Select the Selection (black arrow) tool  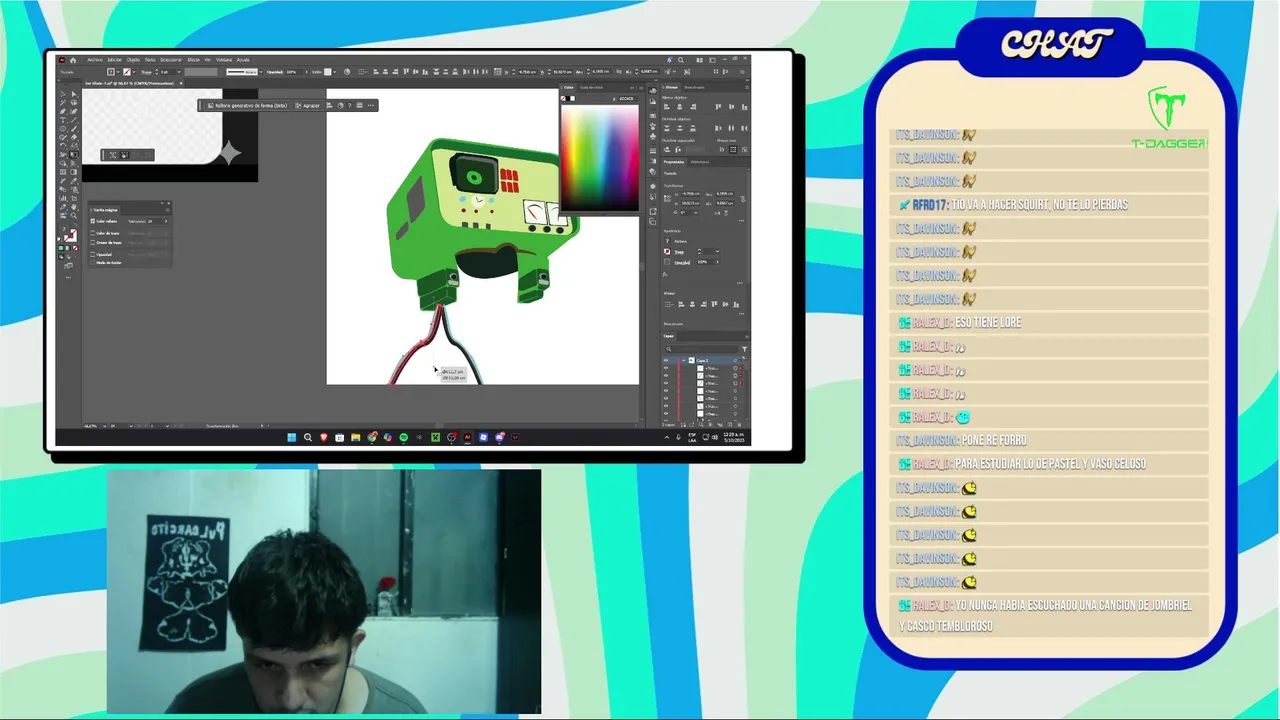coord(63,94)
